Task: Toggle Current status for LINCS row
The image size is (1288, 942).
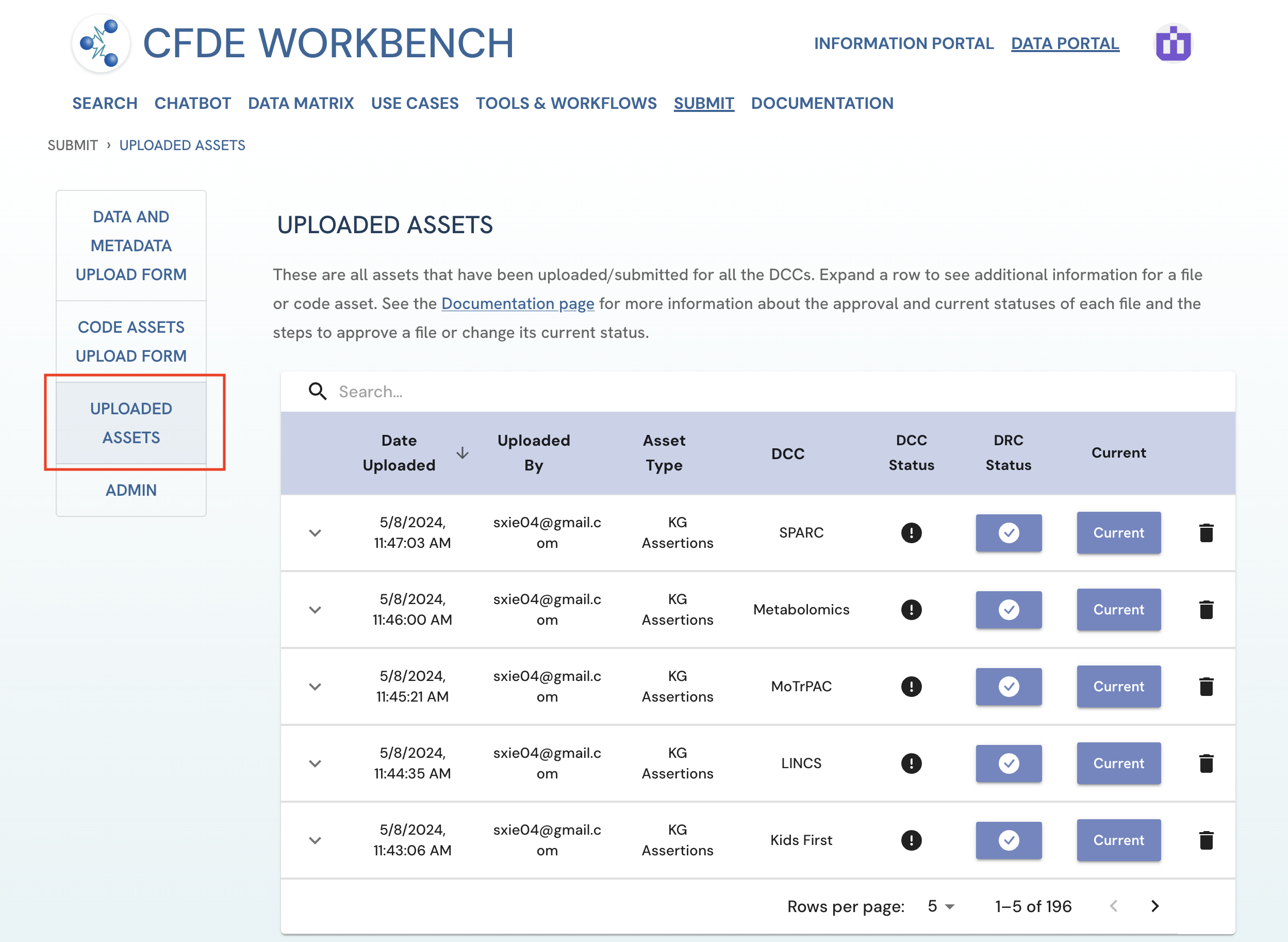Action: [1118, 763]
